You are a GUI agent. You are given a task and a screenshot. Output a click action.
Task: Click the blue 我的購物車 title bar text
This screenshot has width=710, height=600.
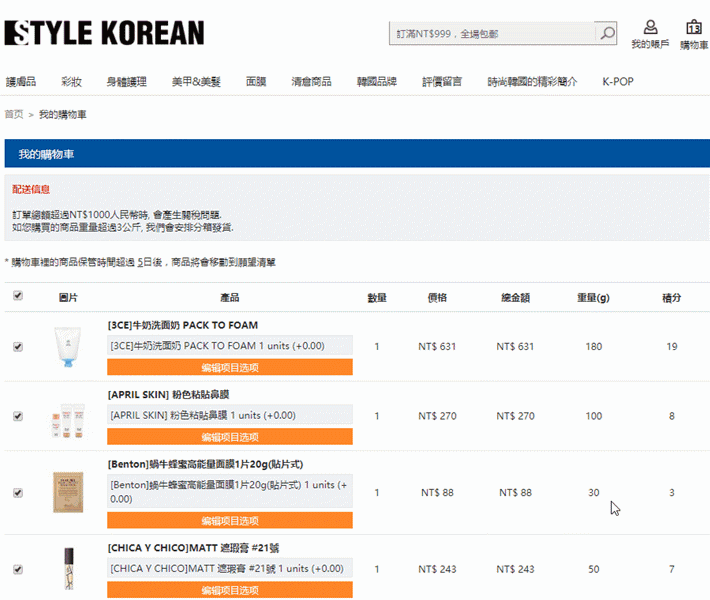coord(46,154)
